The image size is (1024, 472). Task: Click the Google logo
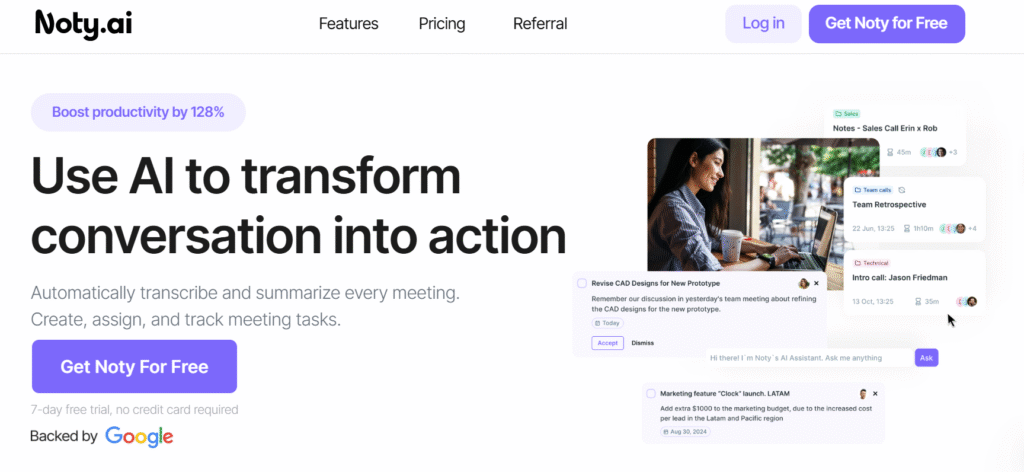click(x=139, y=436)
